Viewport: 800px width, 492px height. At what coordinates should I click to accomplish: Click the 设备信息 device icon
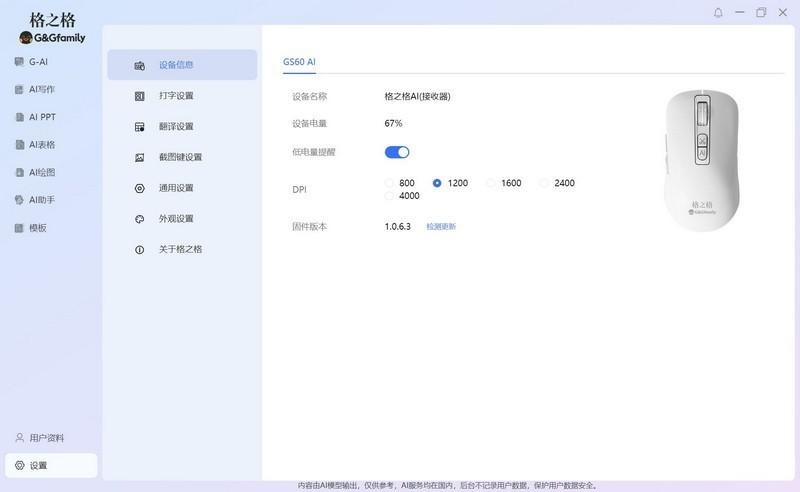139,65
